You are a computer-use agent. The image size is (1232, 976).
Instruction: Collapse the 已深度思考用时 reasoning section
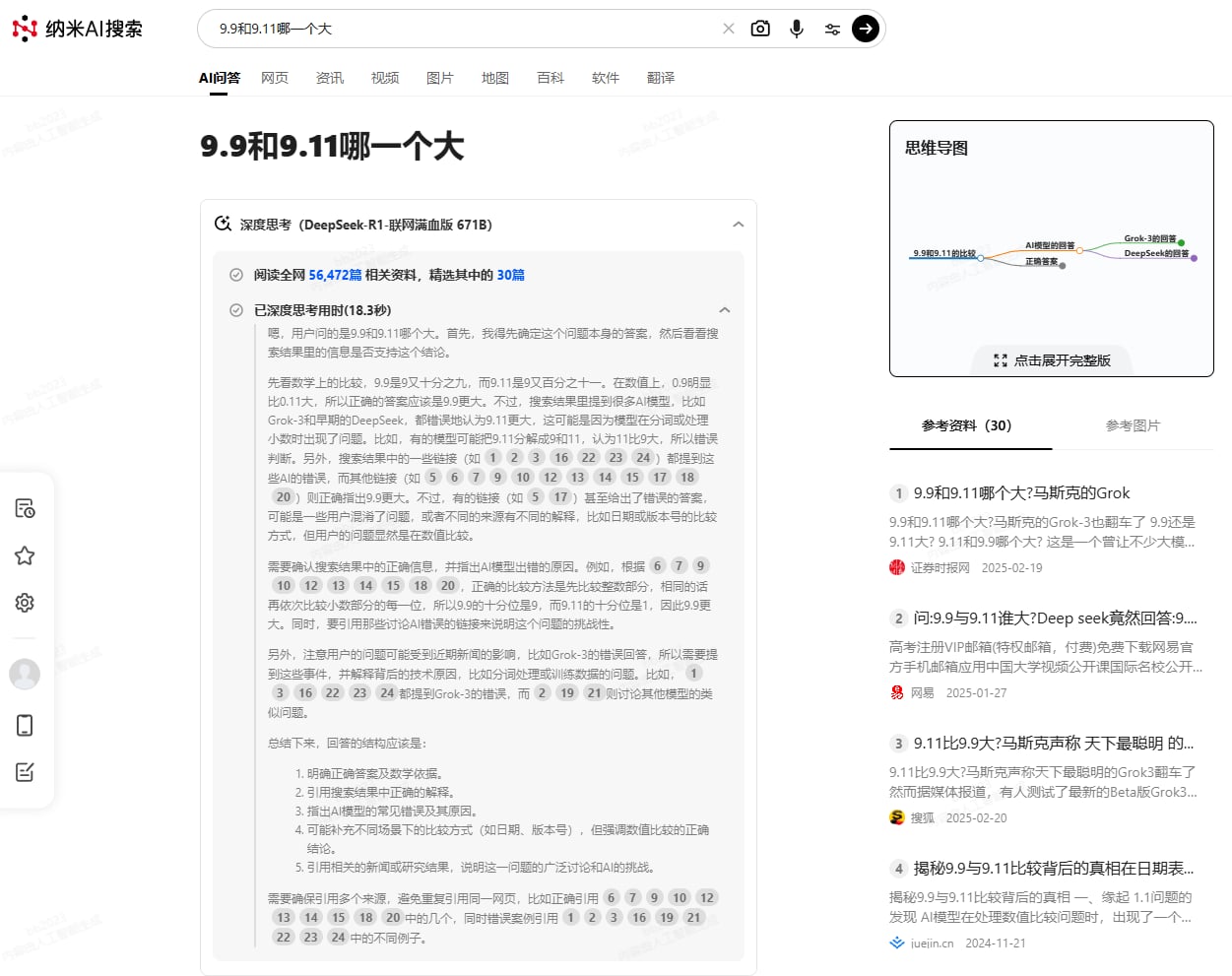725,310
